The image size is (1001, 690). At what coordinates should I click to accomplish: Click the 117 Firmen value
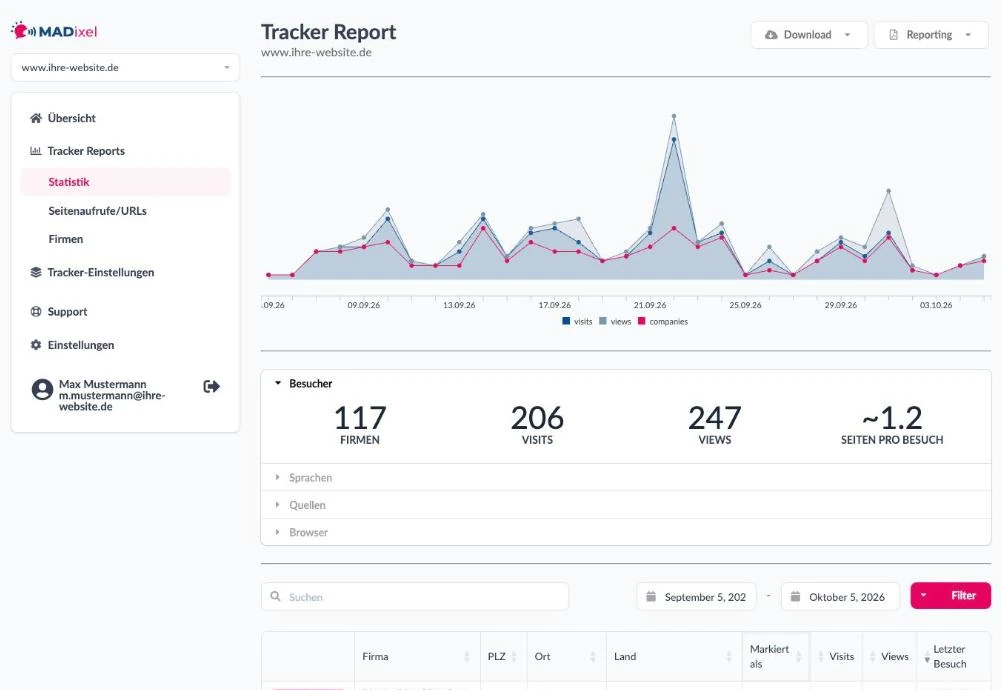360,419
